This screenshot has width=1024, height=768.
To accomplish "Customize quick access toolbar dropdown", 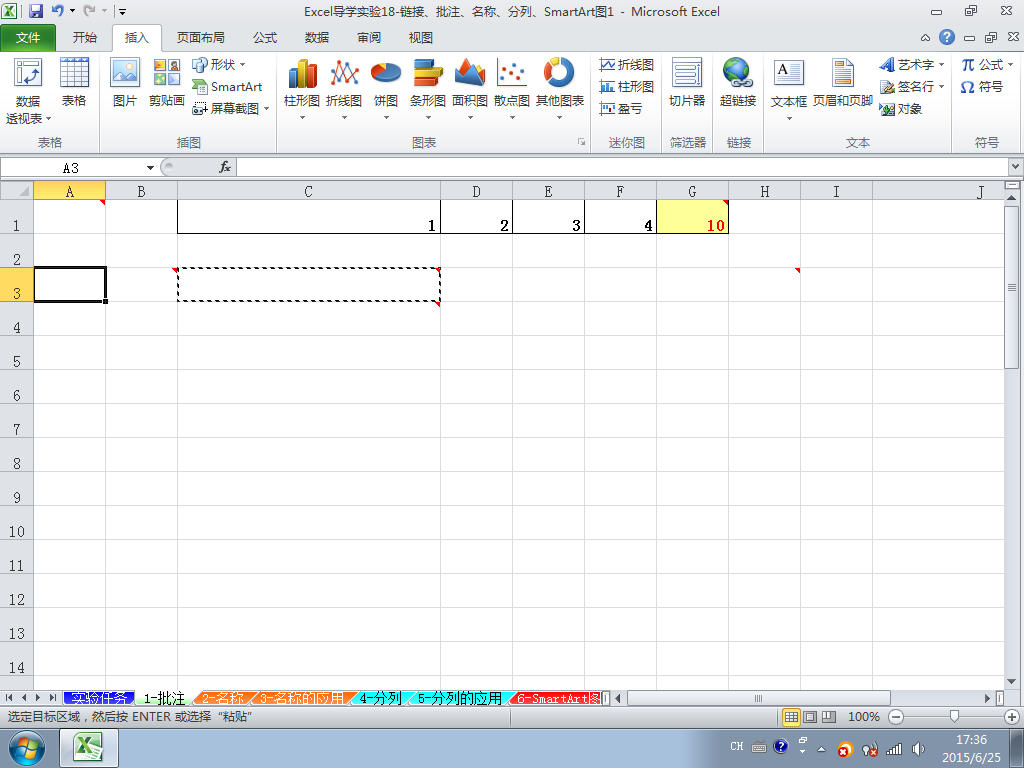I will point(122,12).
